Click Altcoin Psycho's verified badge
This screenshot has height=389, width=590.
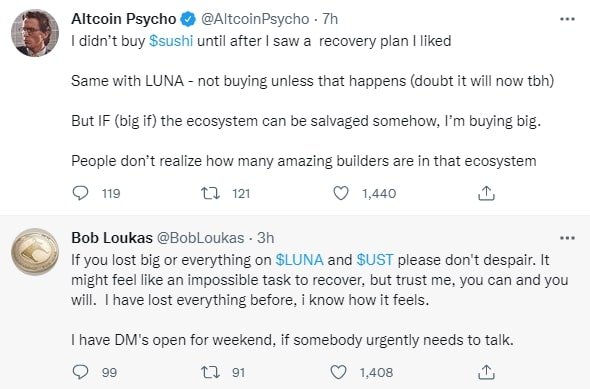point(189,19)
